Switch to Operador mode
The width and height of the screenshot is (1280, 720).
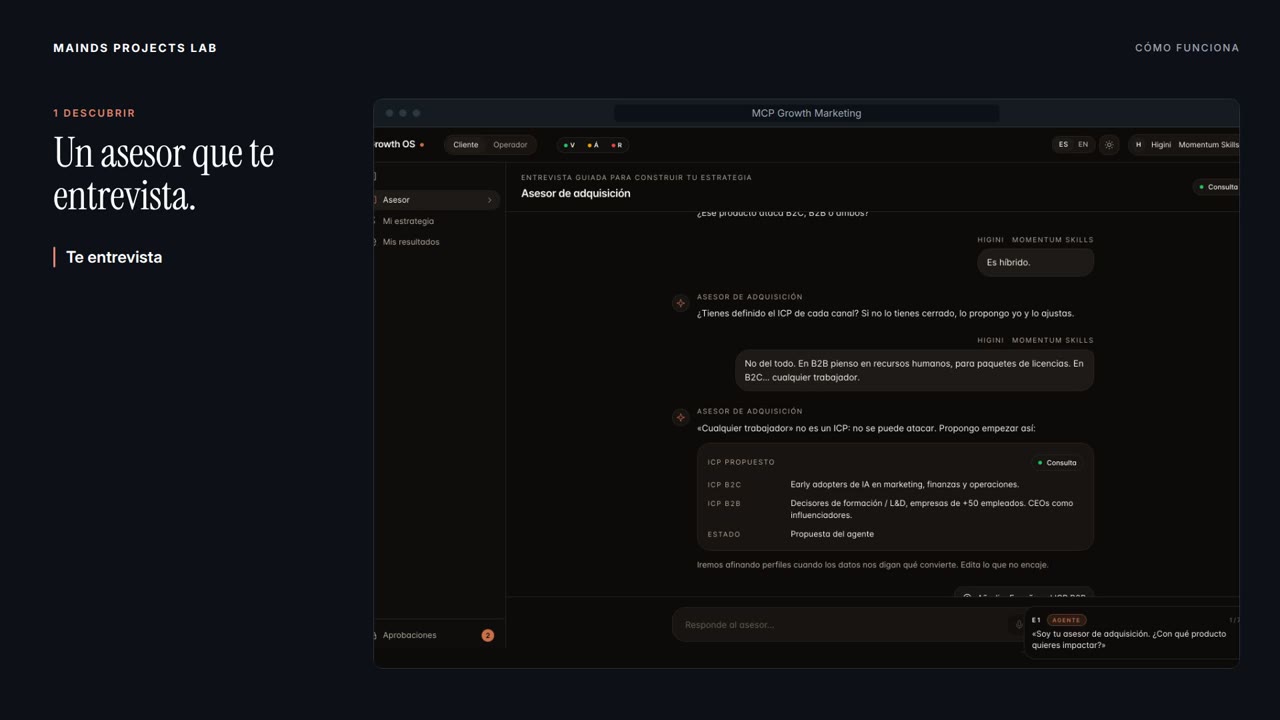click(x=510, y=145)
